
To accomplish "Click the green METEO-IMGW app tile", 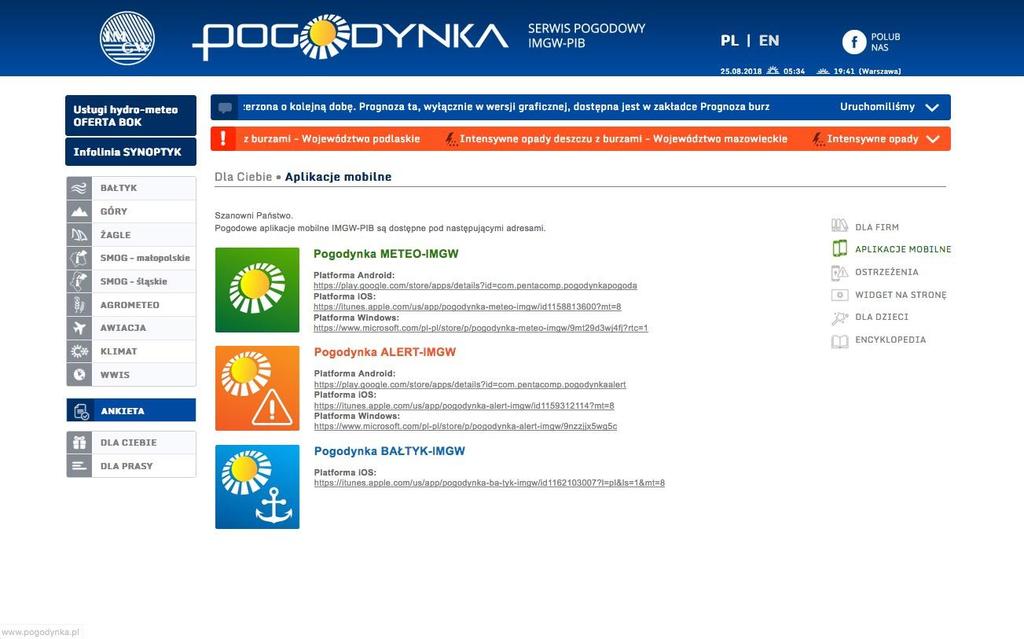I will (257, 289).
